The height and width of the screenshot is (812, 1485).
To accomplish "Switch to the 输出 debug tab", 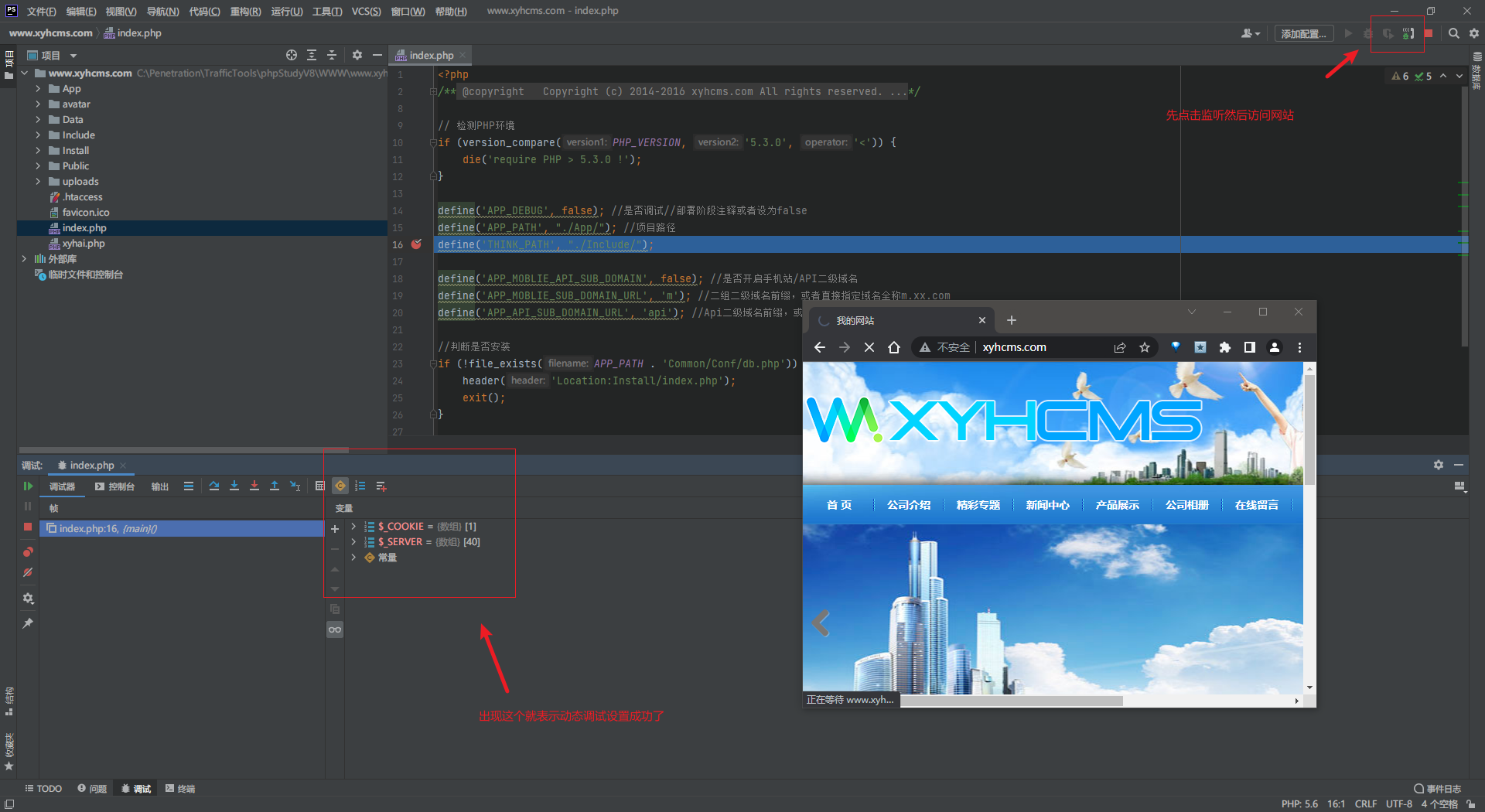I will pyautogui.click(x=159, y=486).
